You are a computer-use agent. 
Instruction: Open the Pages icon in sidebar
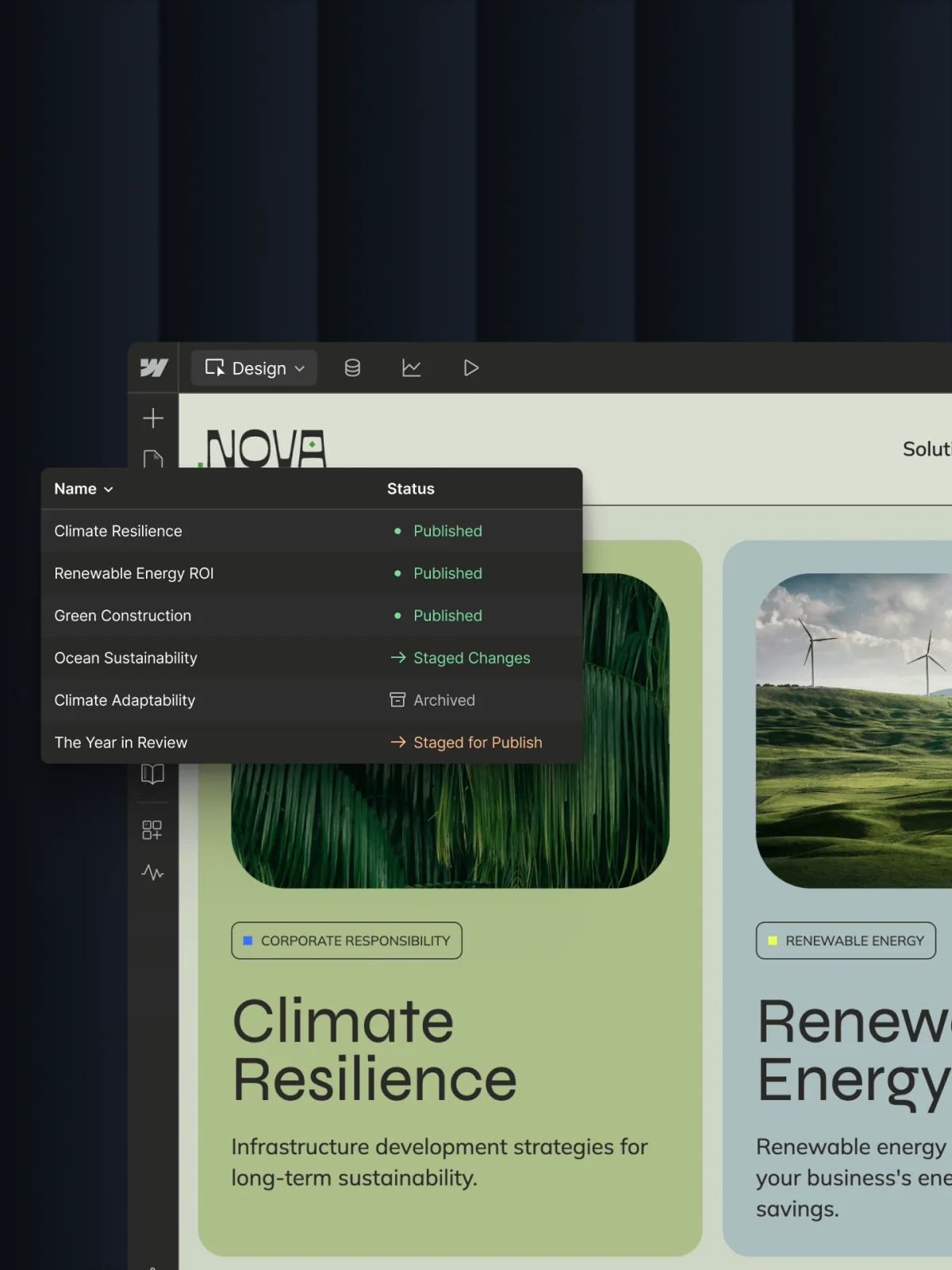153,458
